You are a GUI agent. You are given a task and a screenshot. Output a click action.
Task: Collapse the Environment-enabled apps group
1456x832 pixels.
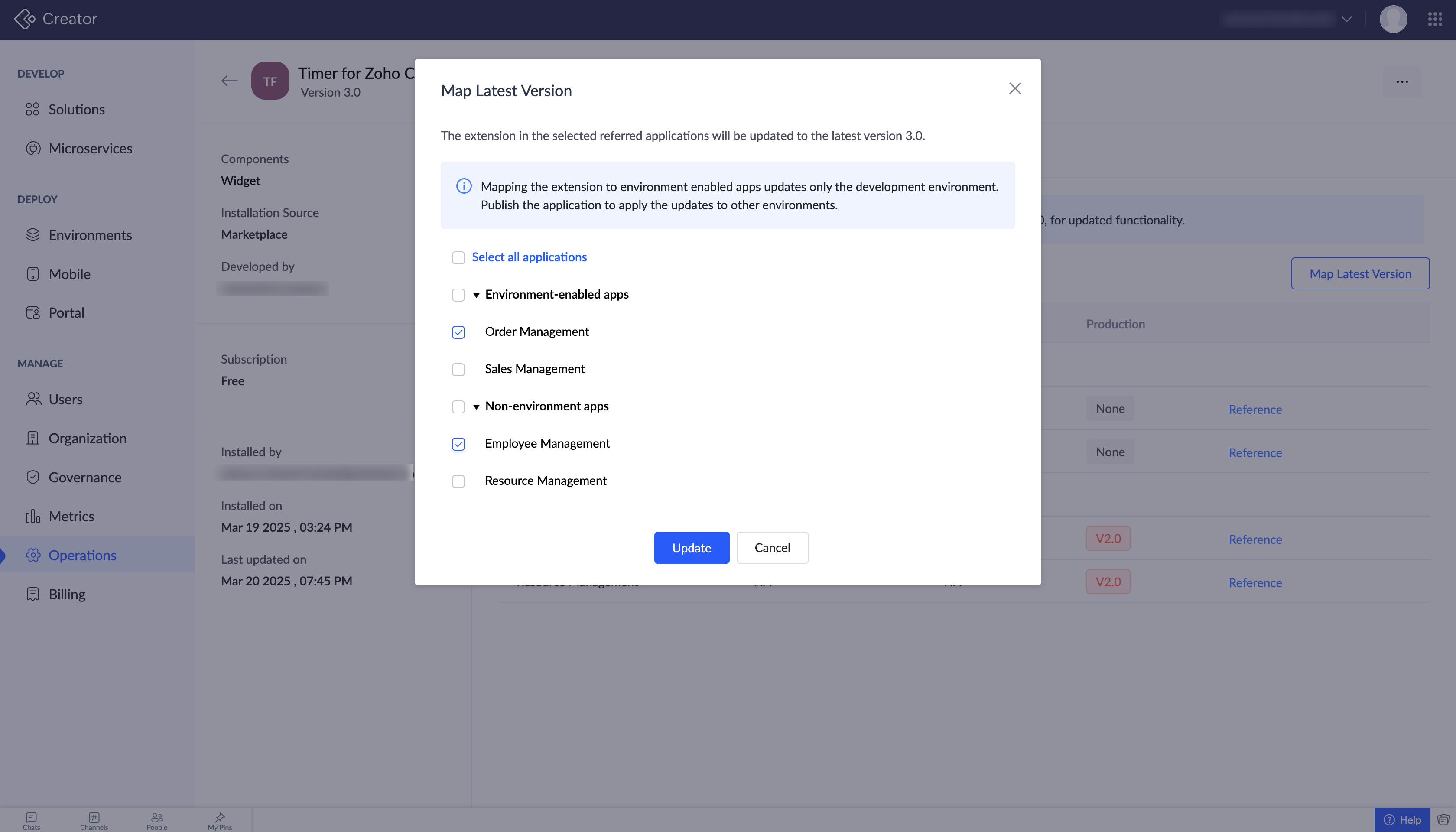click(476, 296)
